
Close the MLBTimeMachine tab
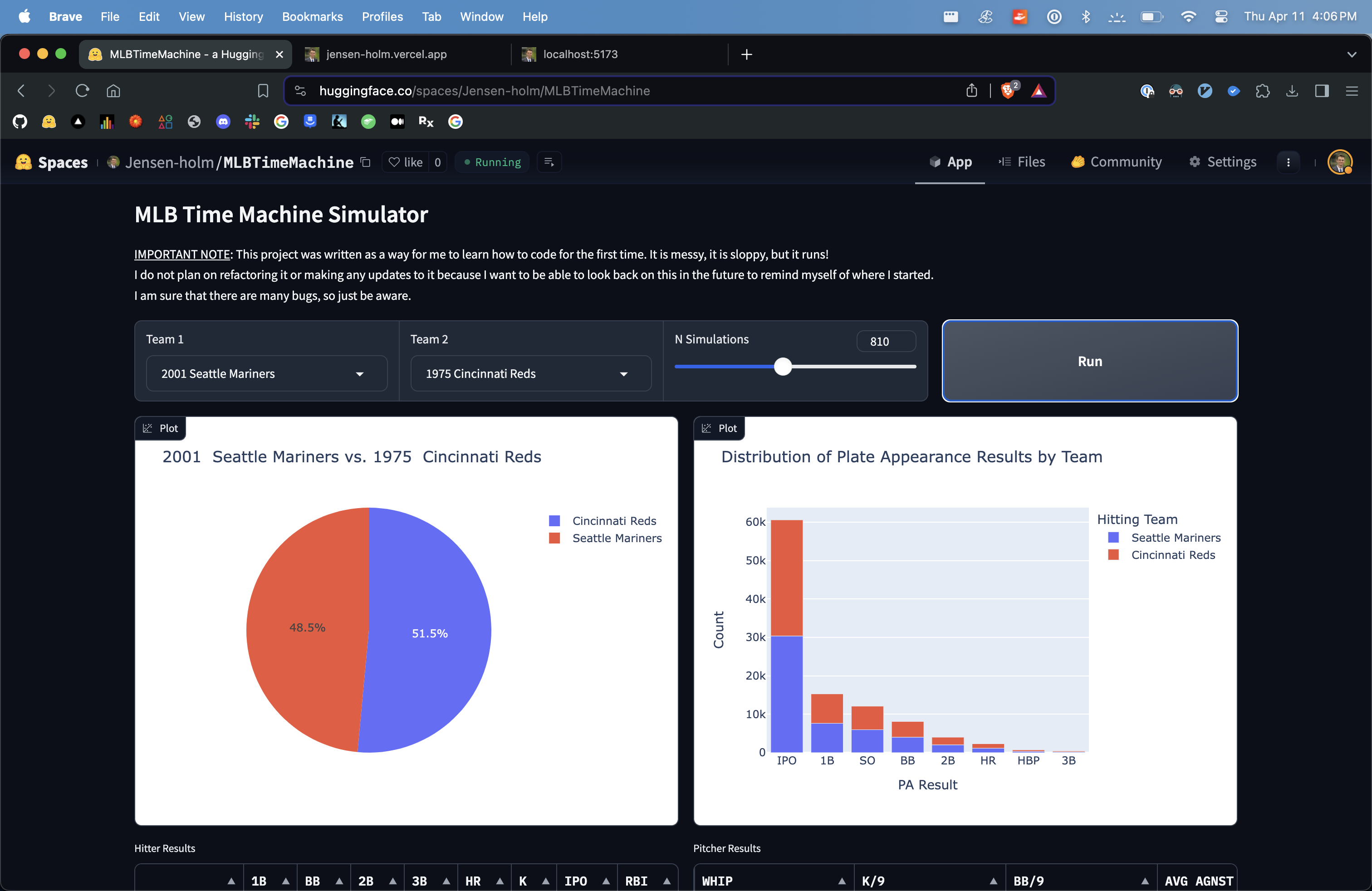tap(279, 54)
